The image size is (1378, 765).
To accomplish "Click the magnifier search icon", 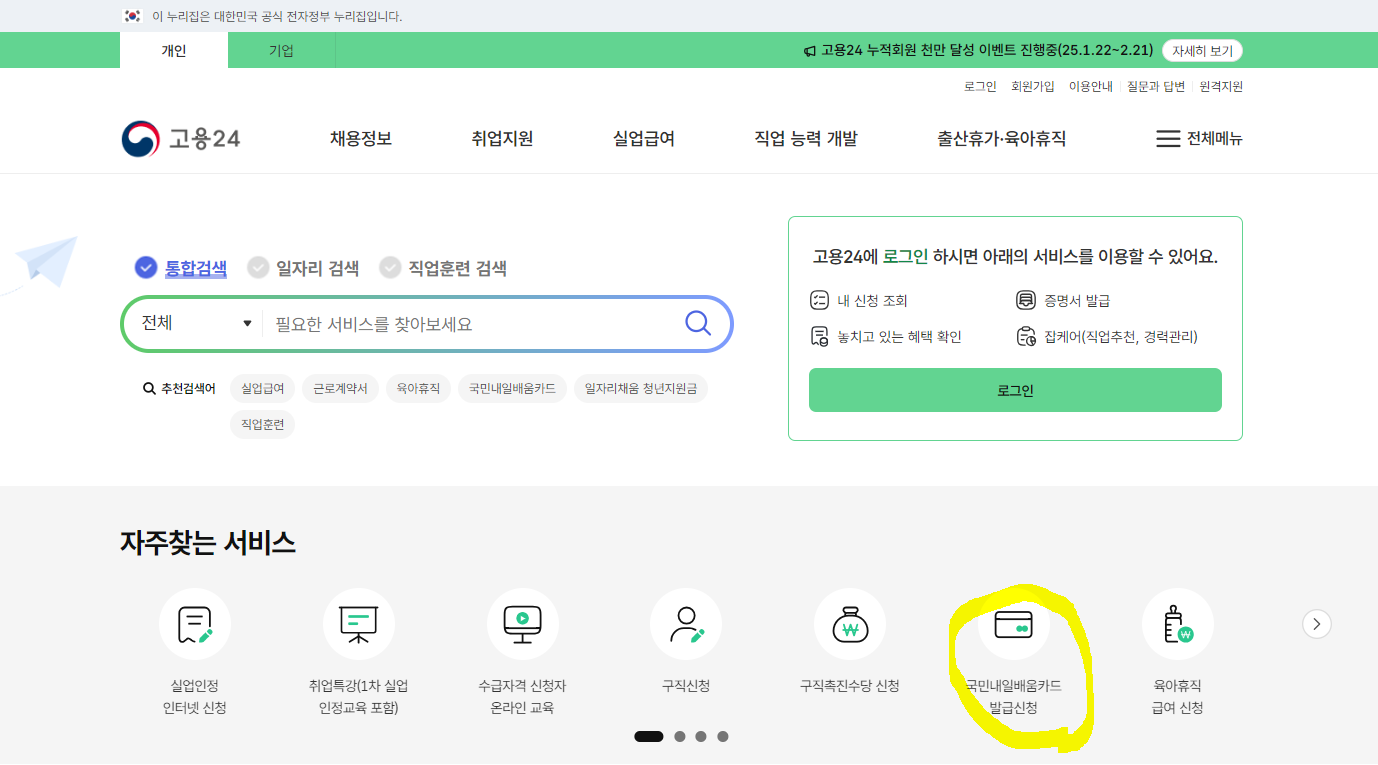I will [698, 323].
